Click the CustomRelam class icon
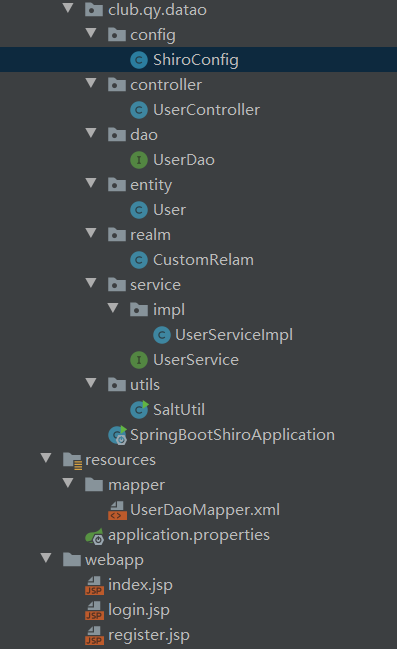 pos(139,260)
